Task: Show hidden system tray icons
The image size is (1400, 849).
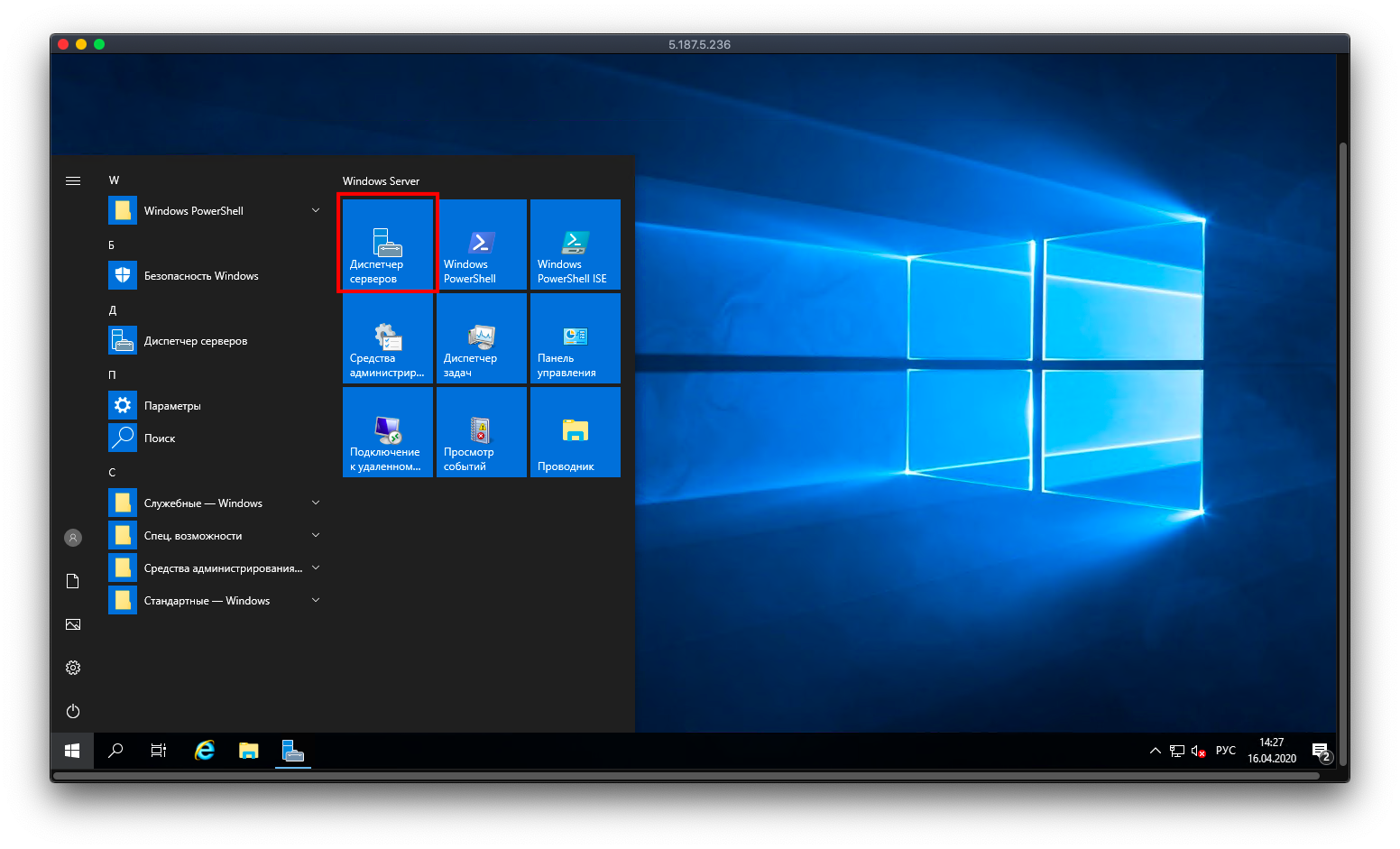Action: tap(1156, 751)
